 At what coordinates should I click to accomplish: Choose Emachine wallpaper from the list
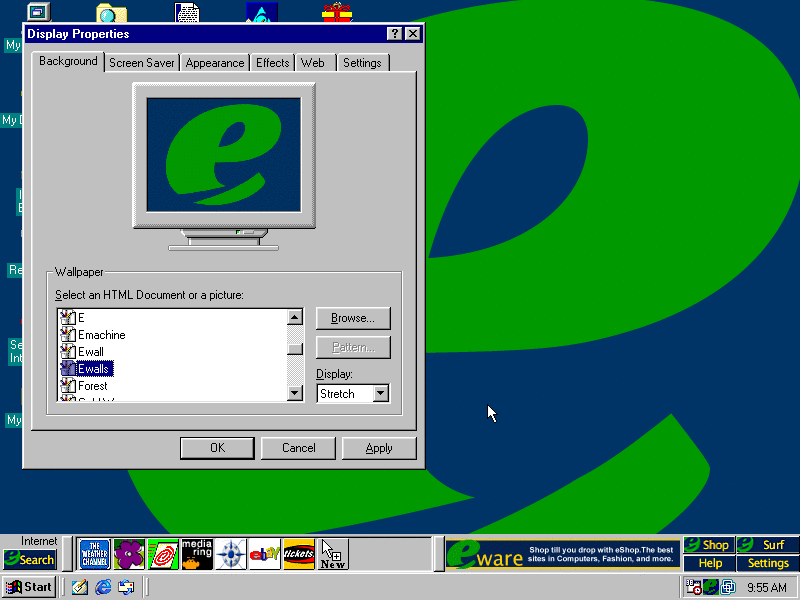tap(101, 335)
